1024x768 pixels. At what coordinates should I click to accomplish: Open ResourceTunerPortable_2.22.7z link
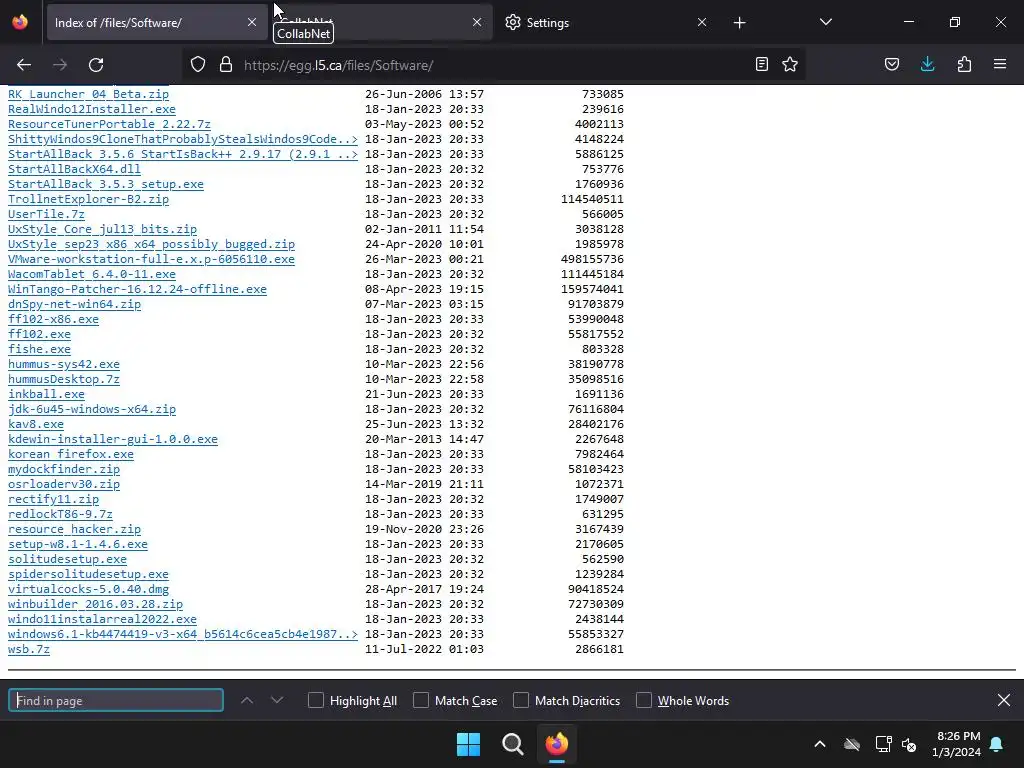pyautogui.click(x=109, y=124)
